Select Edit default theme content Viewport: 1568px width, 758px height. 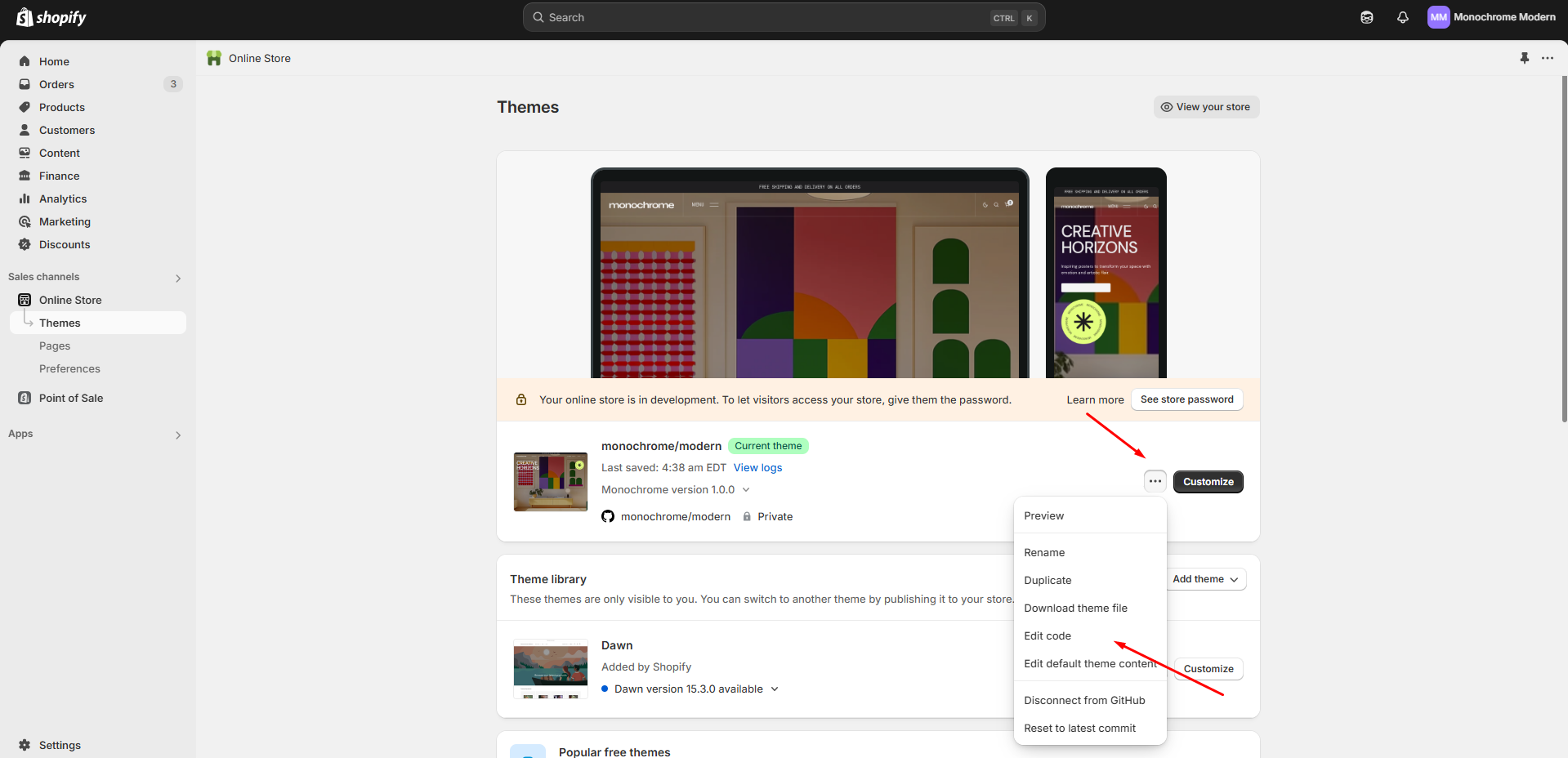(x=1090, y=663)
